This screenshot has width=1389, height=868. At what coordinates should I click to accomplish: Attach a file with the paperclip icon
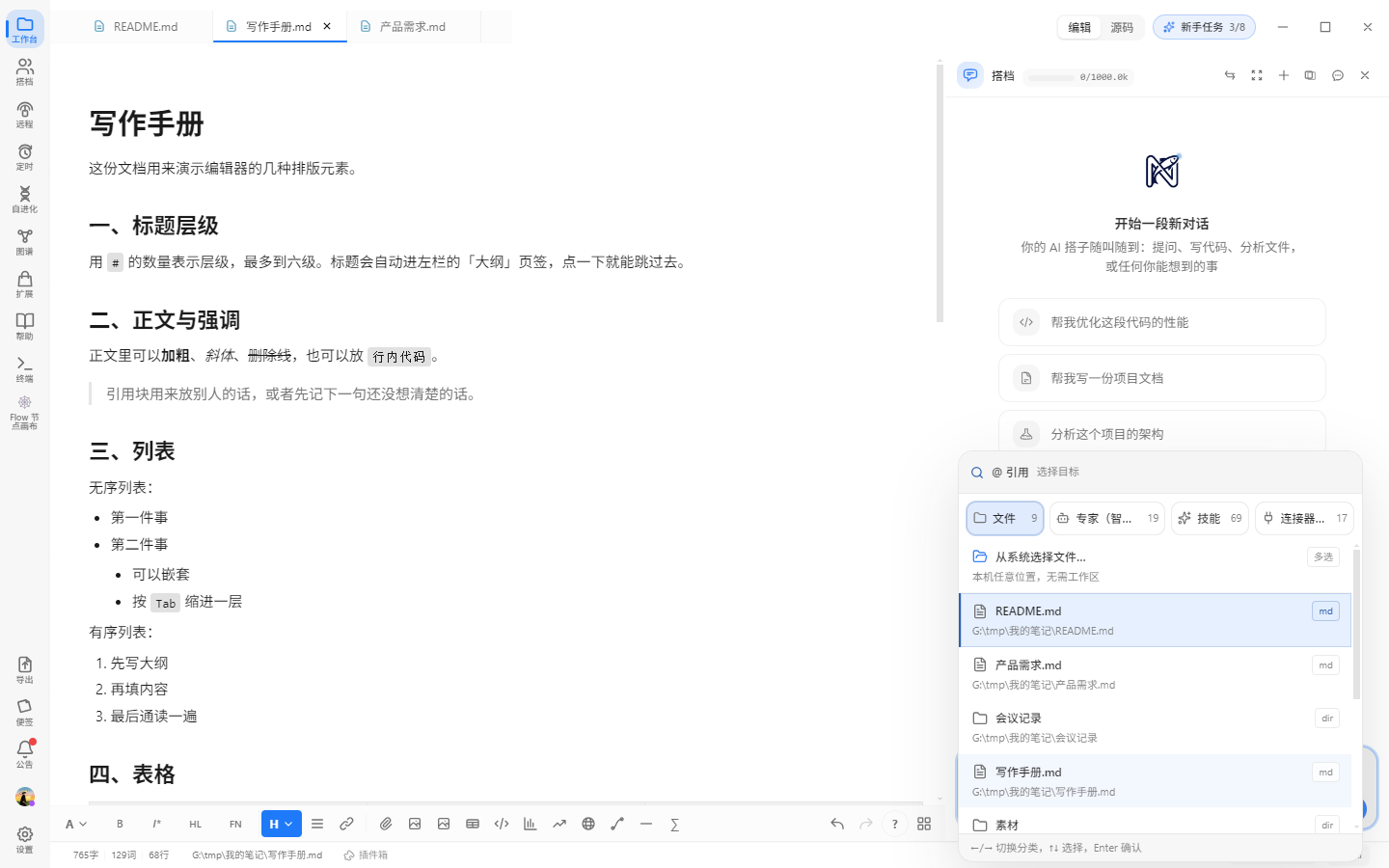coord(386,824)
